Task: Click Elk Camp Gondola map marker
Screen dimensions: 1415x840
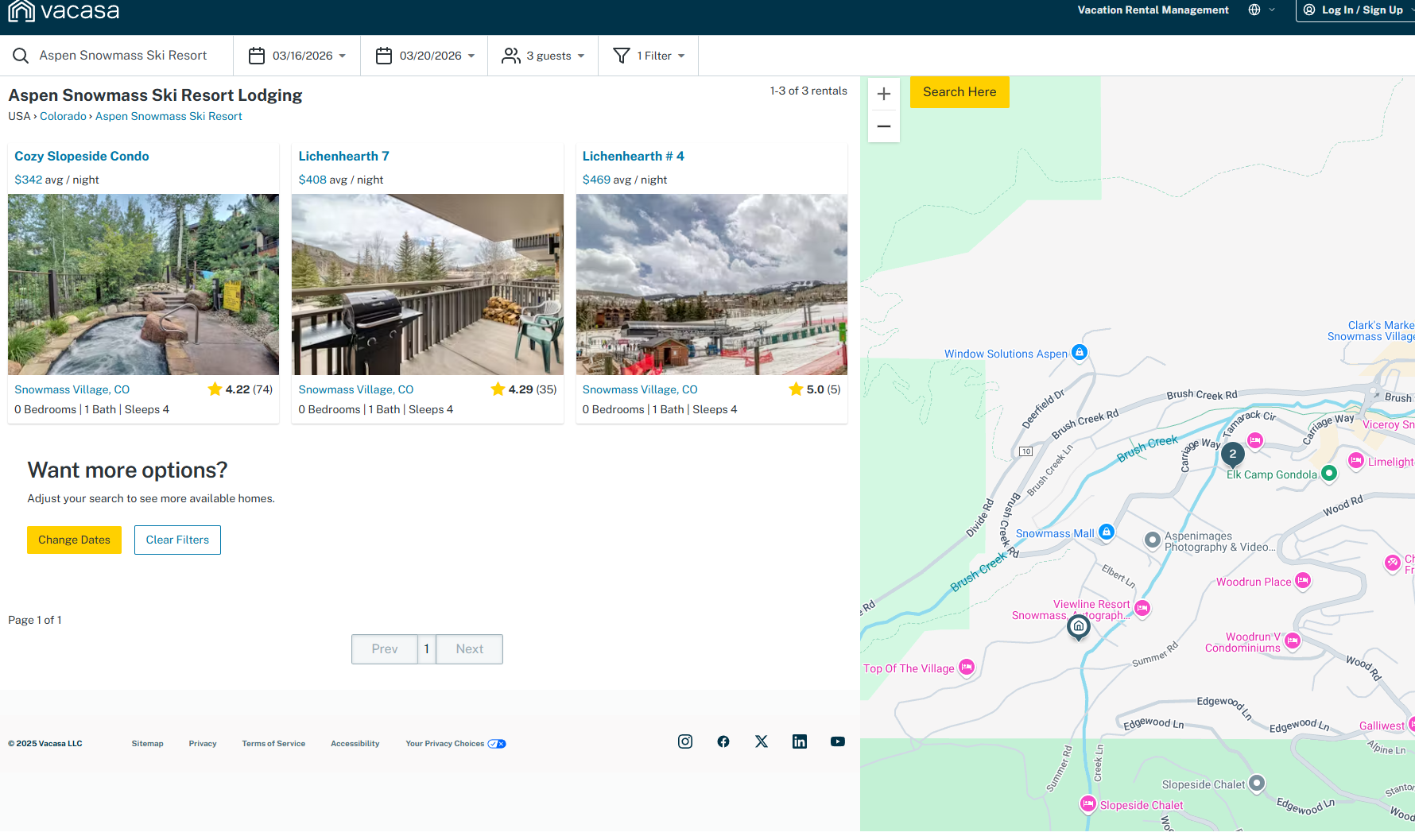Action: (x=1329, y=474)
